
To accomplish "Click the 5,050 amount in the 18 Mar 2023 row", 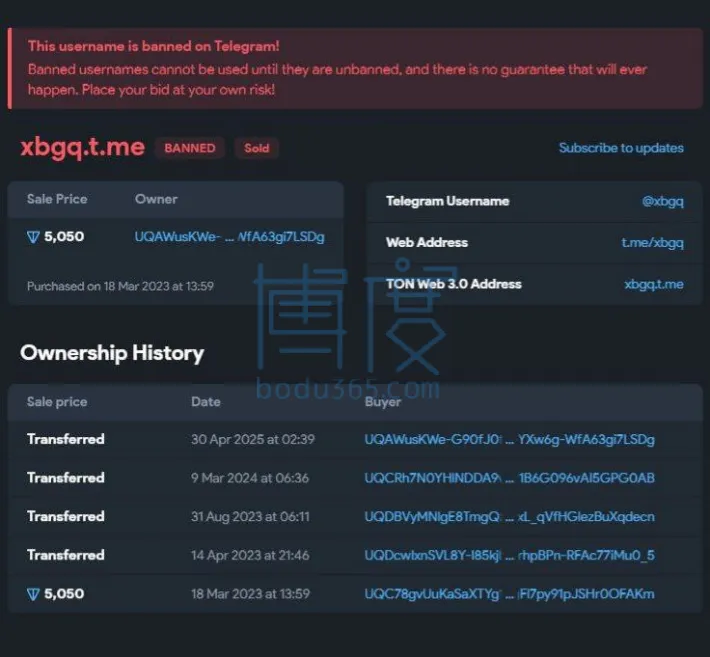I will [64, 594].
